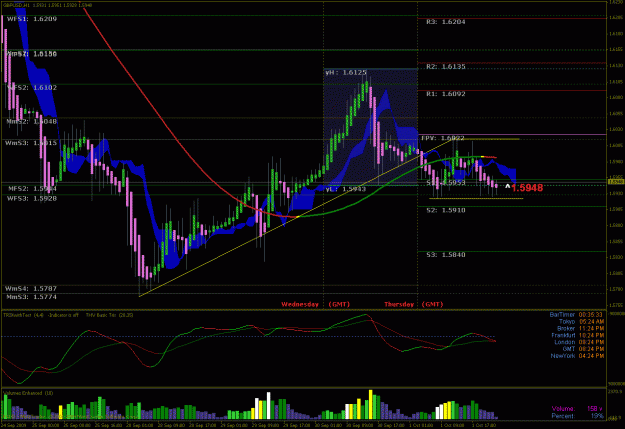Click the 'WmS4: 1.5787' label
Viewport: 625px width, 429px height.
31,288
